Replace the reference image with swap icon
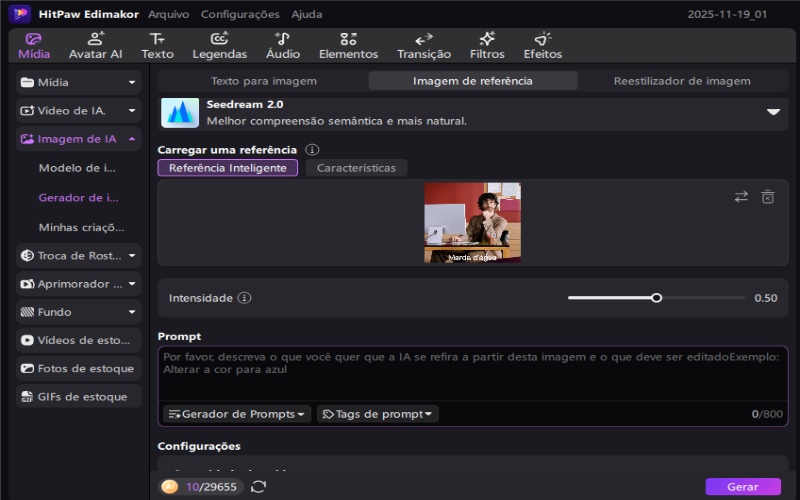The width and height of the screenshot is (800, 500). (741, 196)
